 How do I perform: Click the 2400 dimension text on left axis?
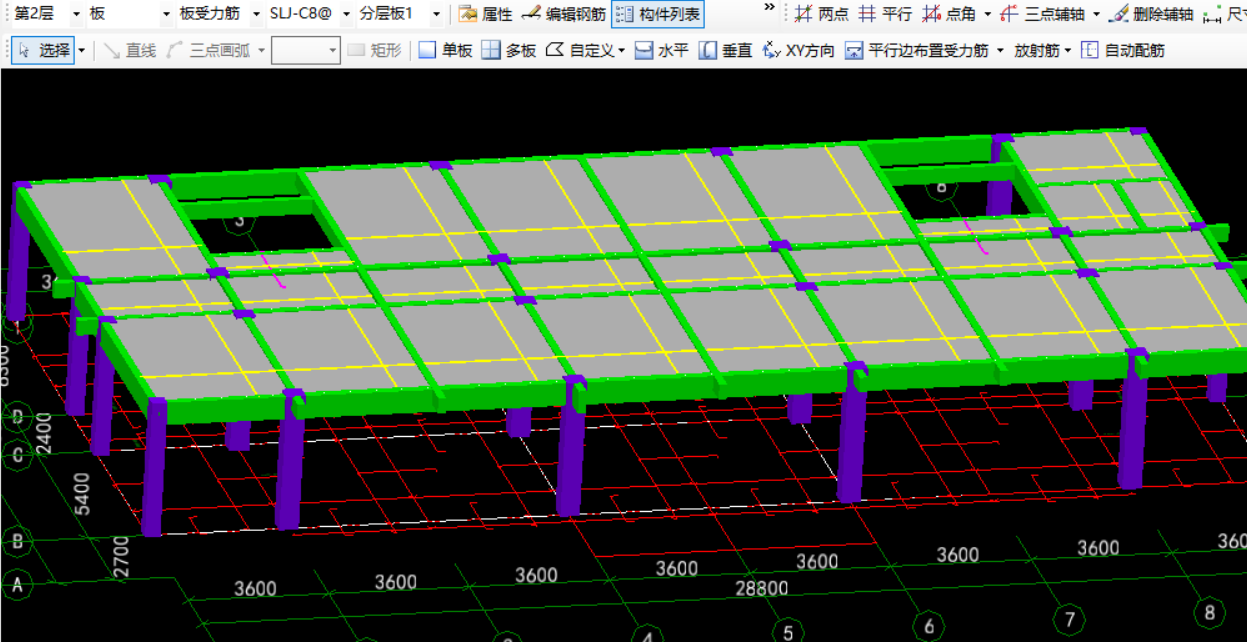44,434
